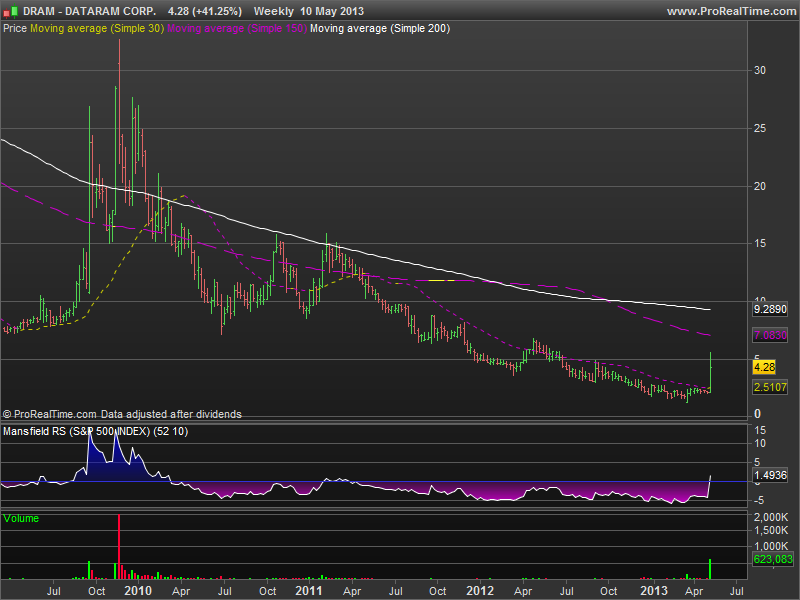Open the www.ProRealTime.com link
The image size is (800, 600).
[x=729, y=11]
